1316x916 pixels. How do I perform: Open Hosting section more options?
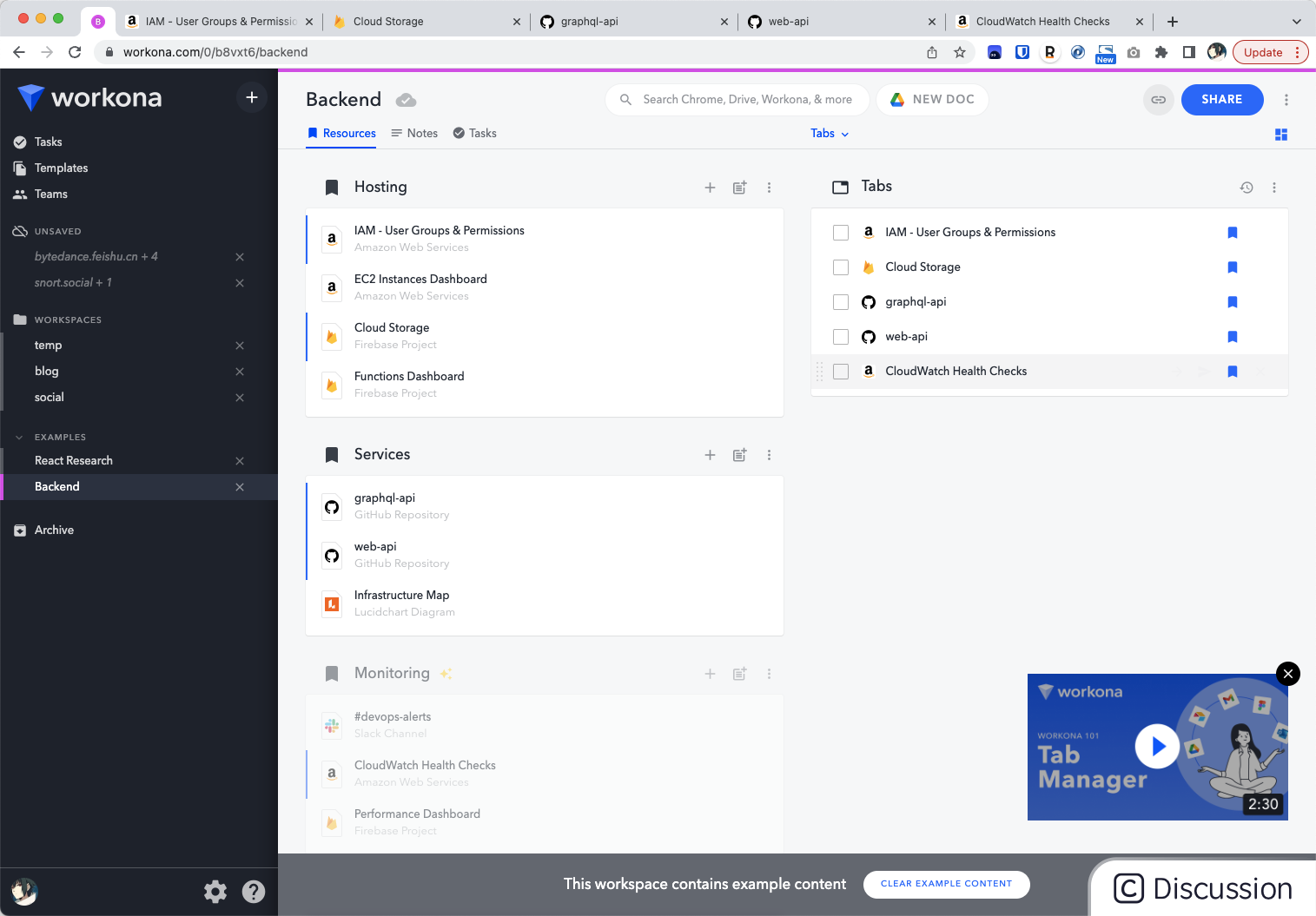coord(769,188)
